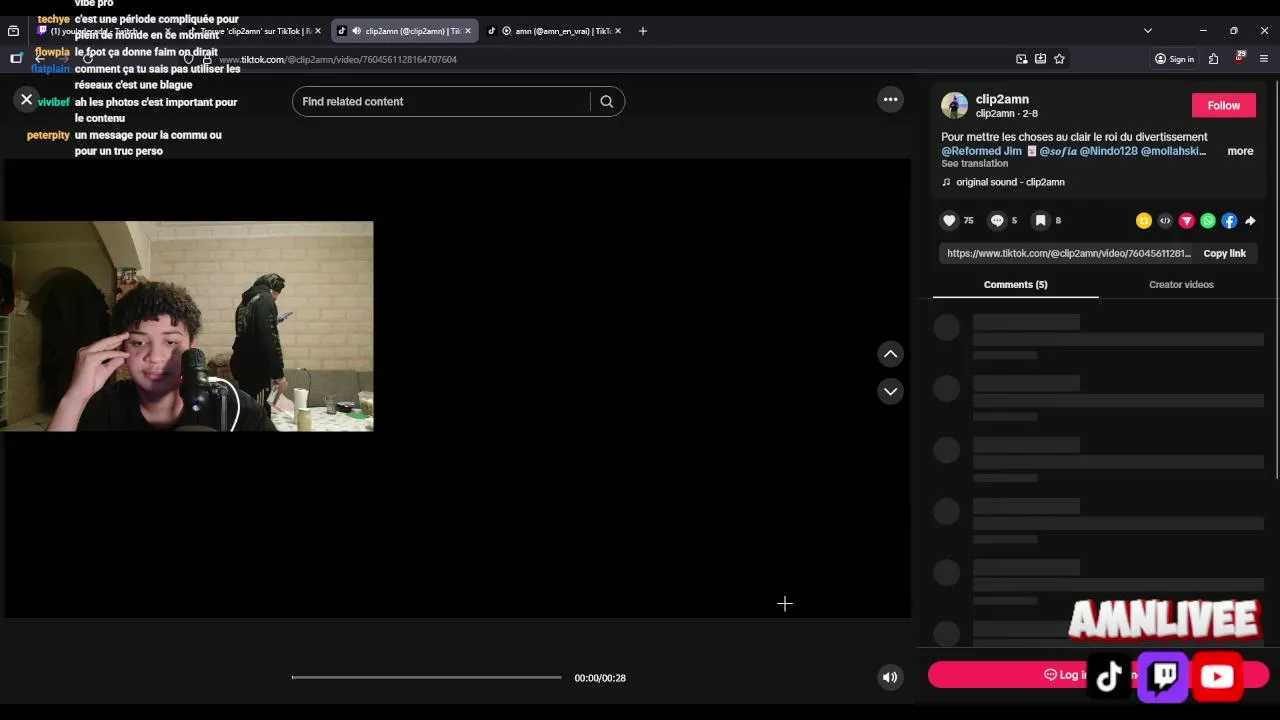Open mention @Reformed Jim
This screenshot has width=1280, height=720.
point(981,151)
